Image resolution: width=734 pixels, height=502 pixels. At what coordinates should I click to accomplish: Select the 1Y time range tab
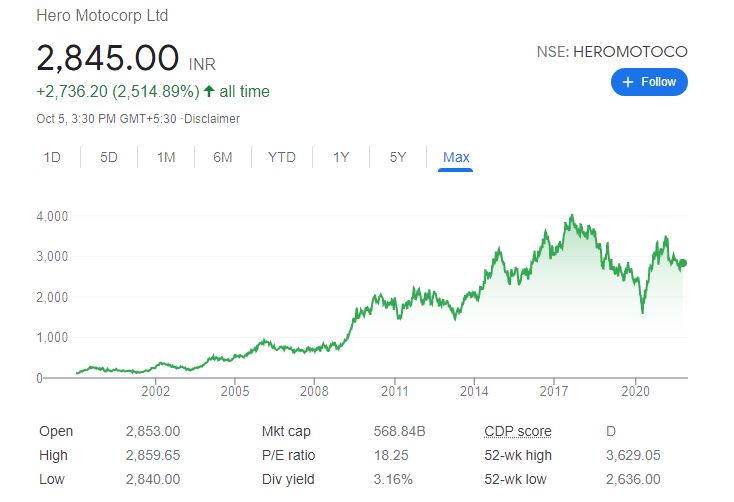[341, 157]
